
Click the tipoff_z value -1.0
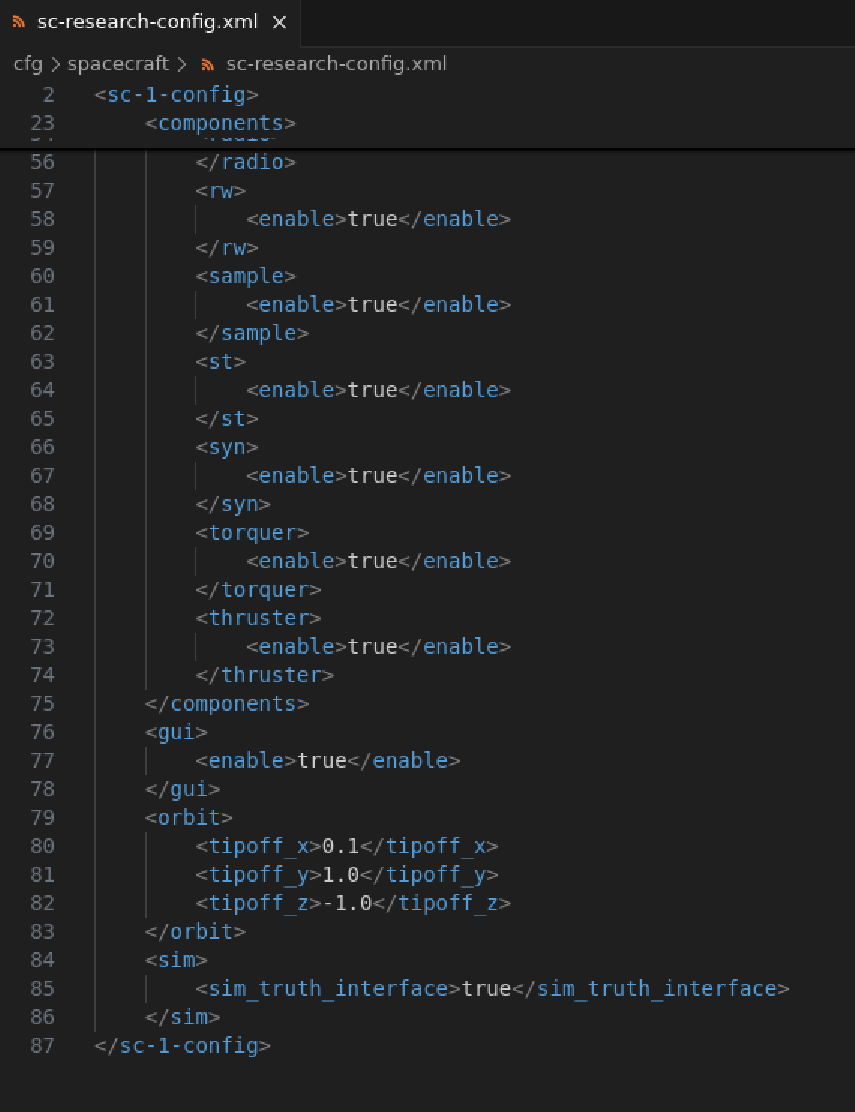click(x=347, y=903)
